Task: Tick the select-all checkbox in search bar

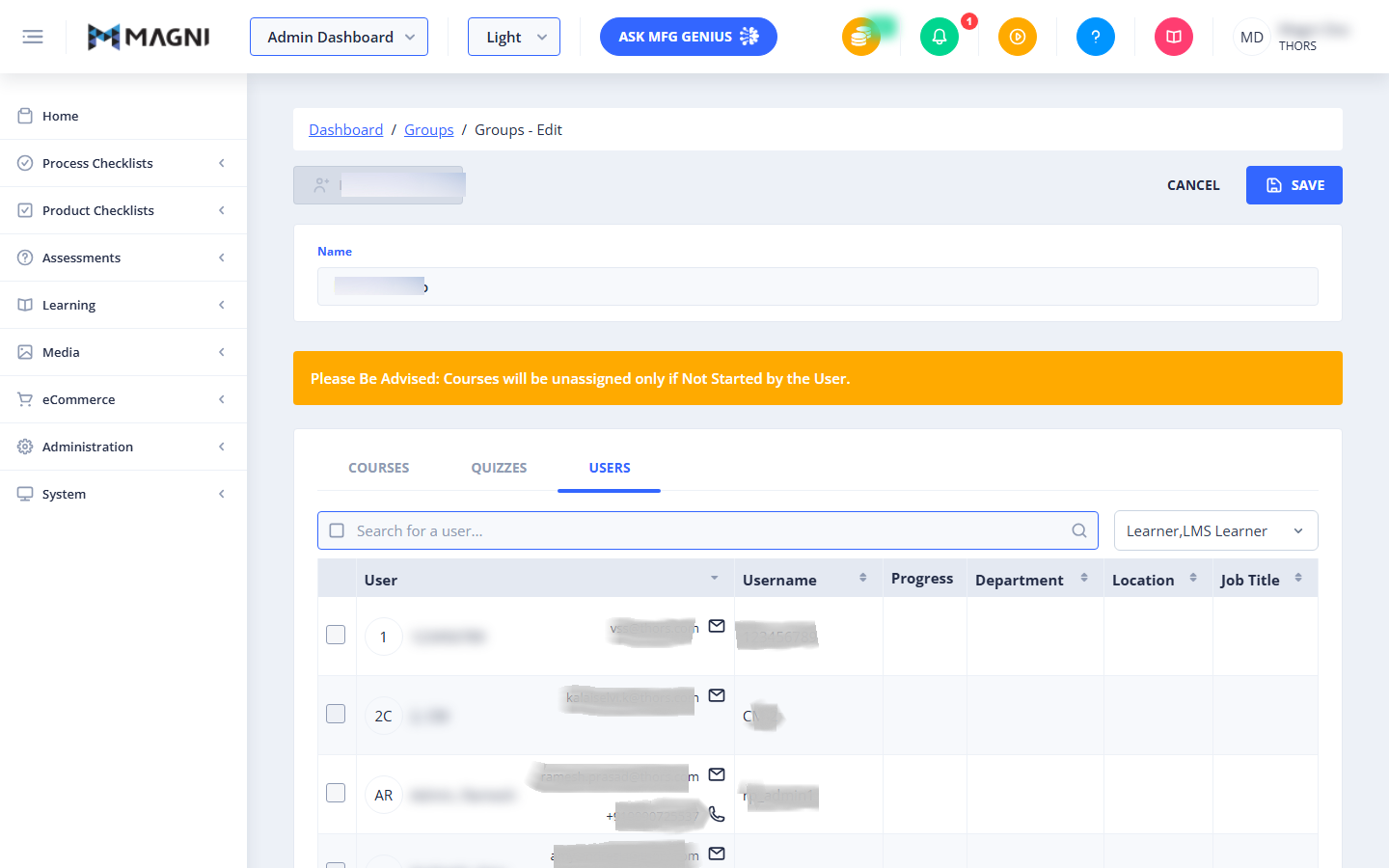Action: click(x=337, y=530)
